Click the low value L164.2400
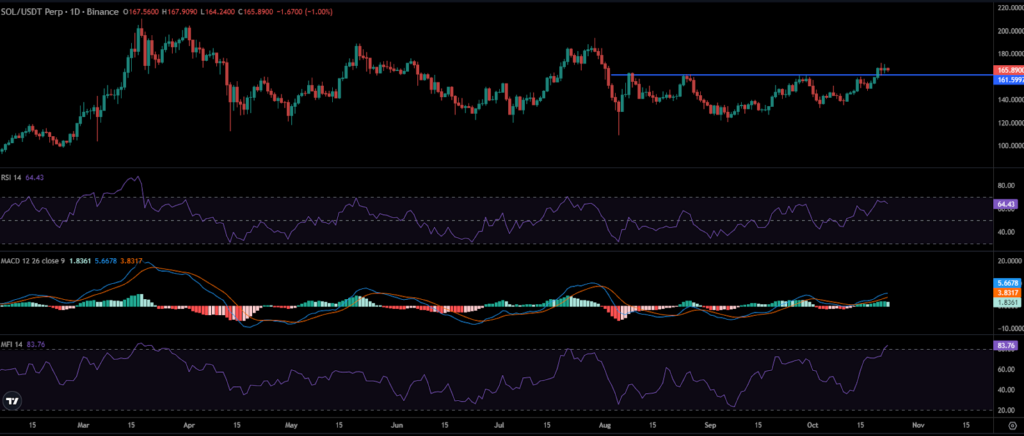Image resolution: width=1024 pixels, height=436 pixels. 219,12
